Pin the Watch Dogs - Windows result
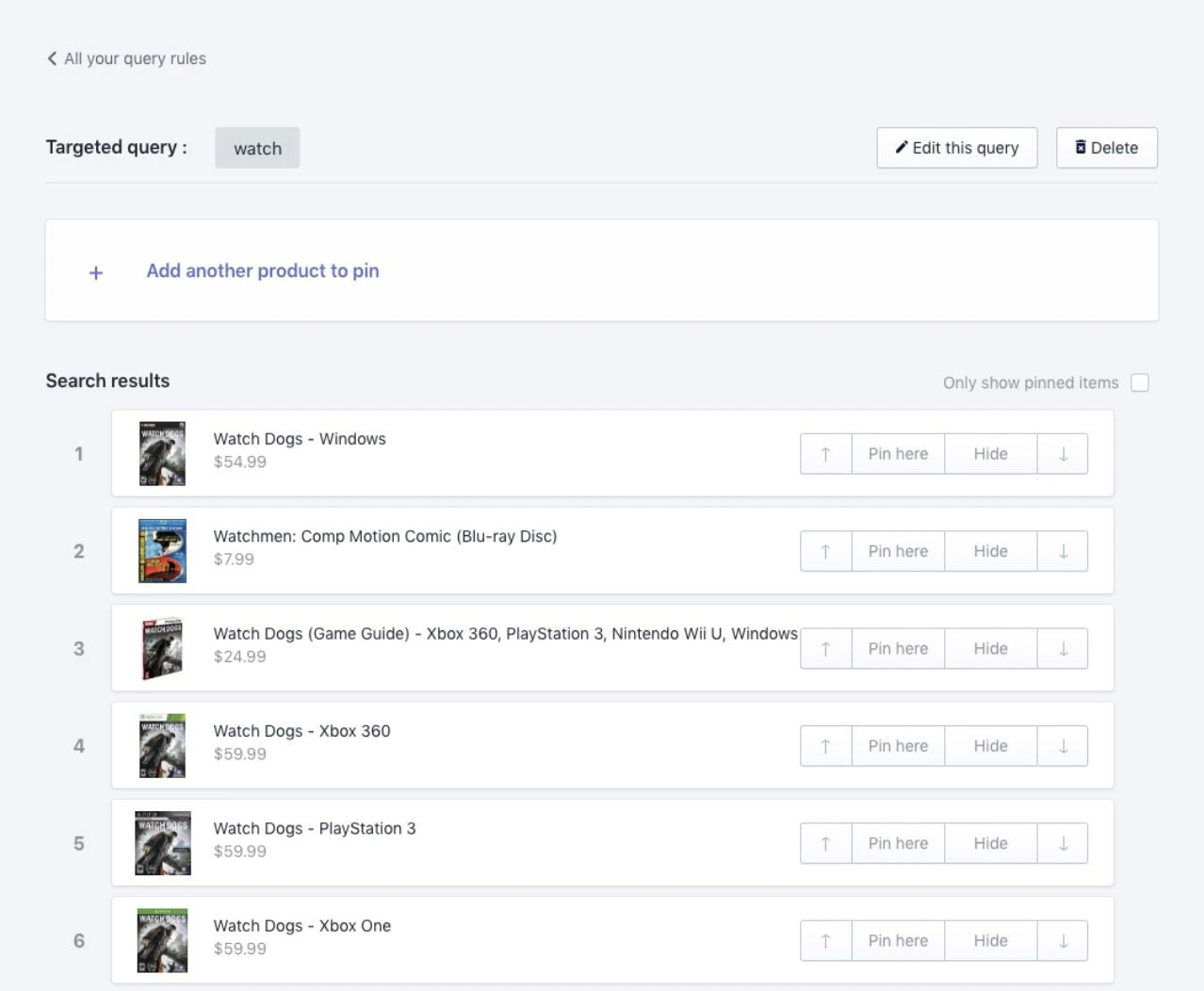 pos(897,453)
